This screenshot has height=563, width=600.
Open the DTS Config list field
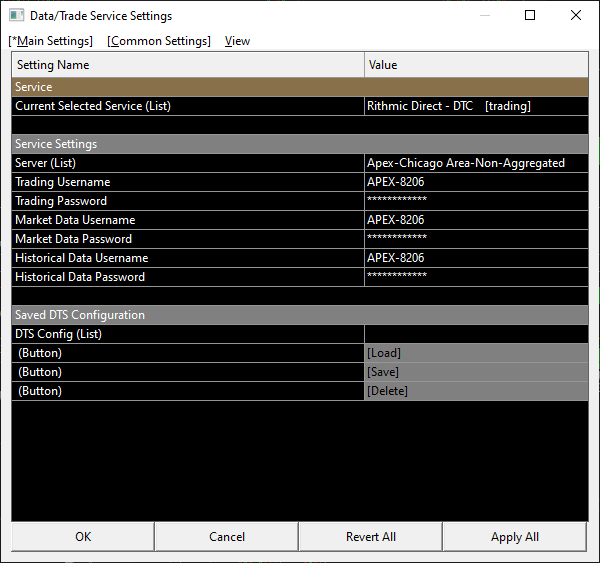475,334
